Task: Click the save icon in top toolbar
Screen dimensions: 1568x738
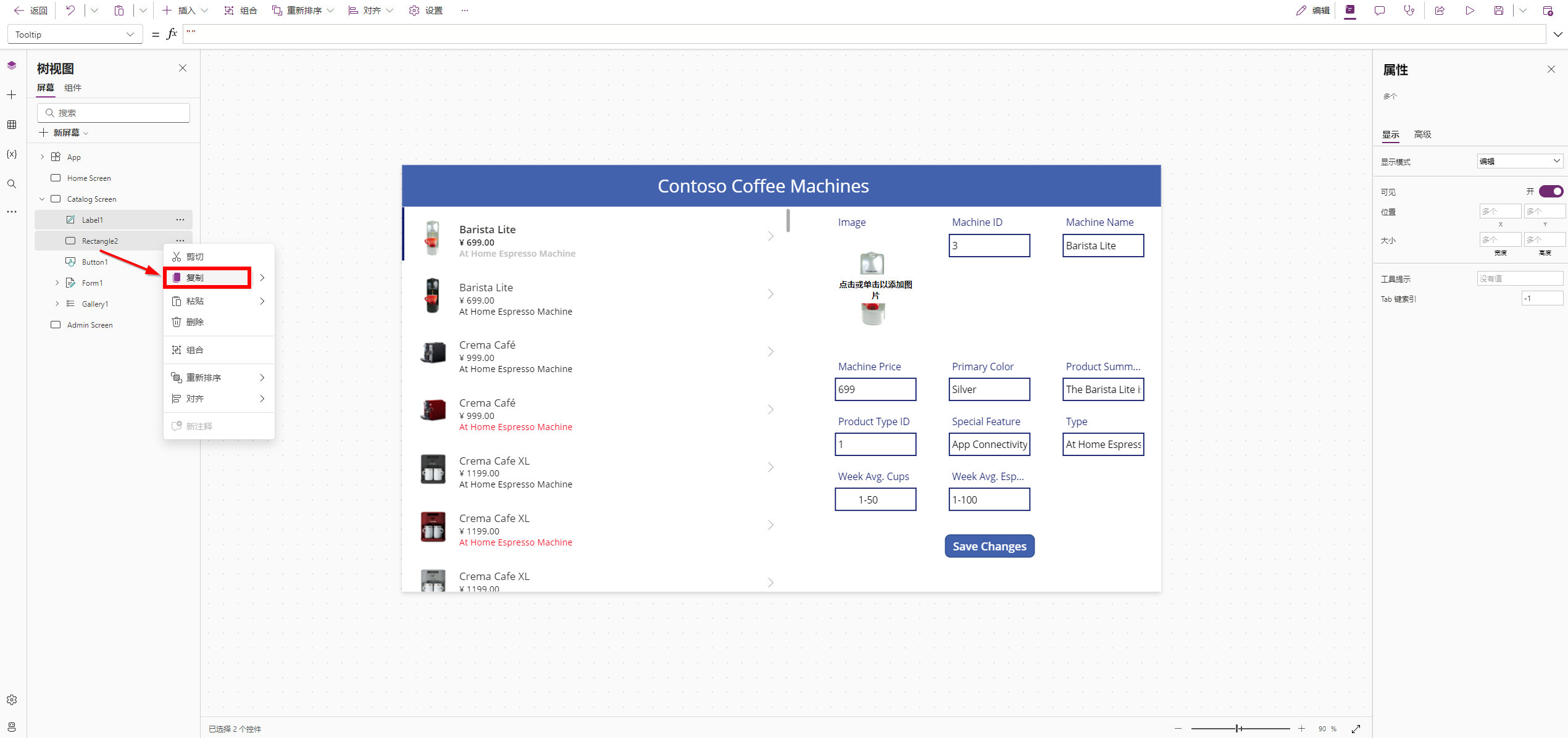Action: 1498,10
